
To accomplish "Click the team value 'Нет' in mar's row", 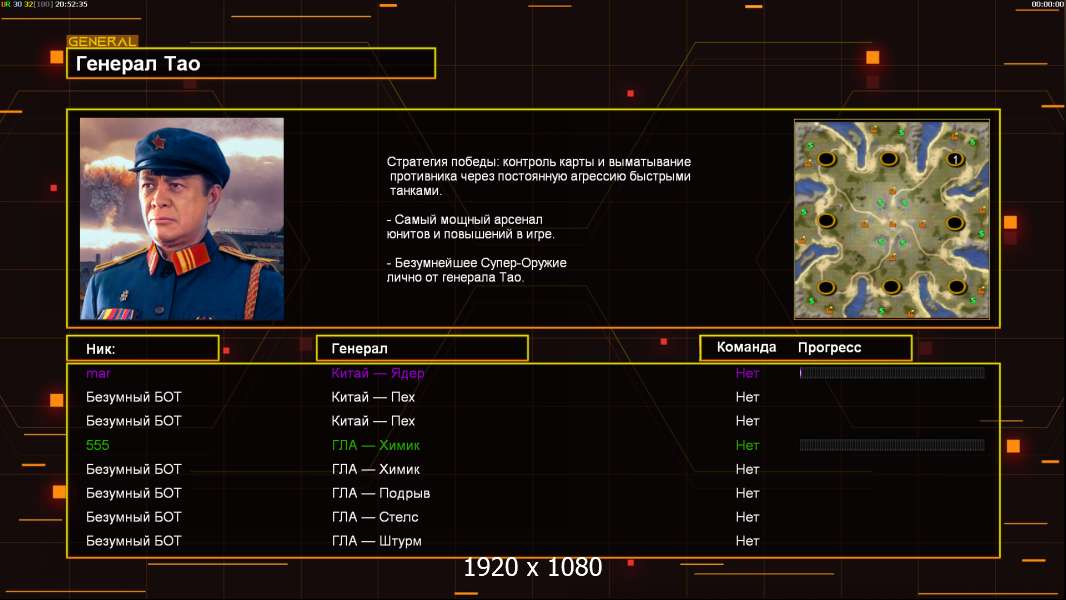I will pos(747,373).
